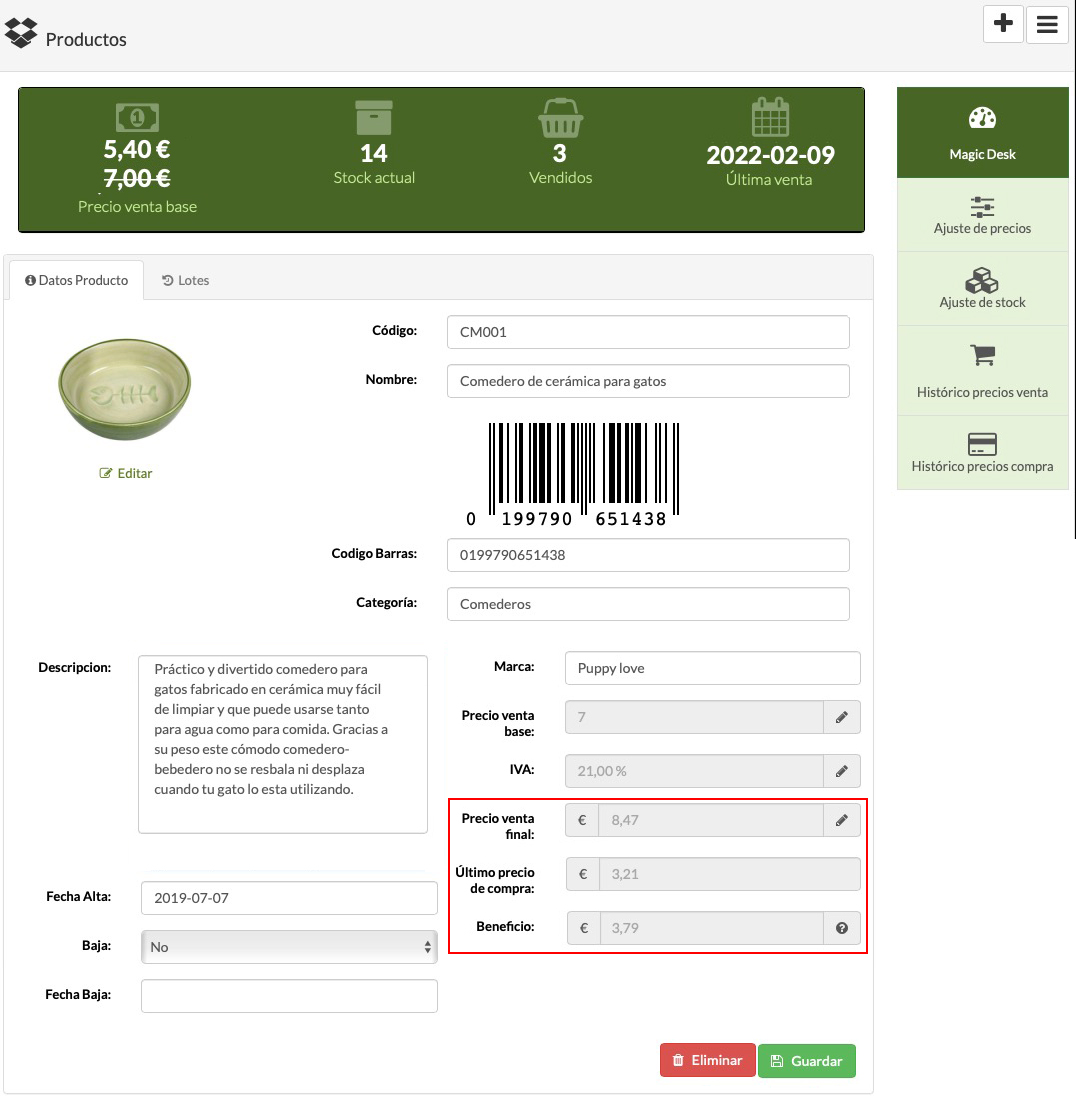
Task: Select the Datos Producto tab
Action: pyautogui.click(x=75, y=280)
